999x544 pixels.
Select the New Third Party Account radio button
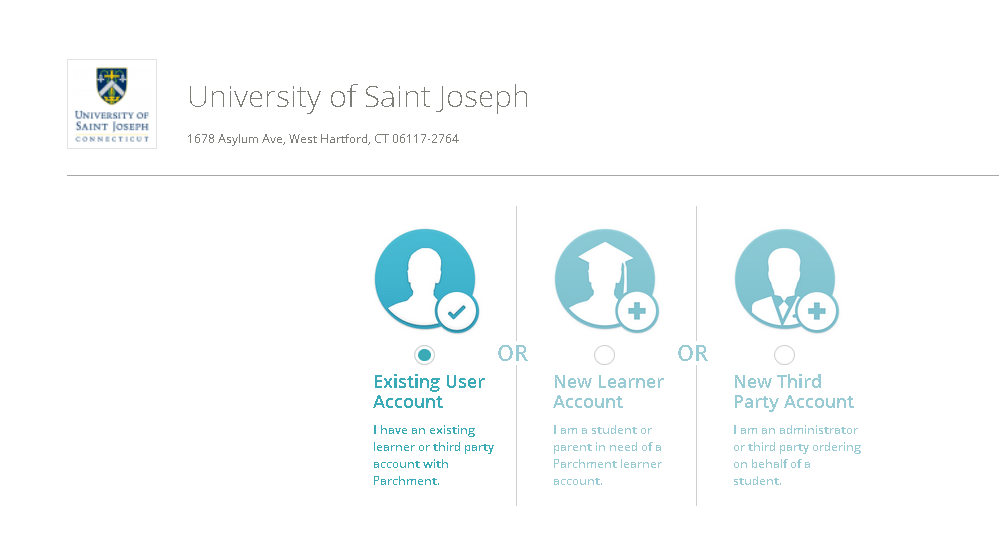point(784,355)
